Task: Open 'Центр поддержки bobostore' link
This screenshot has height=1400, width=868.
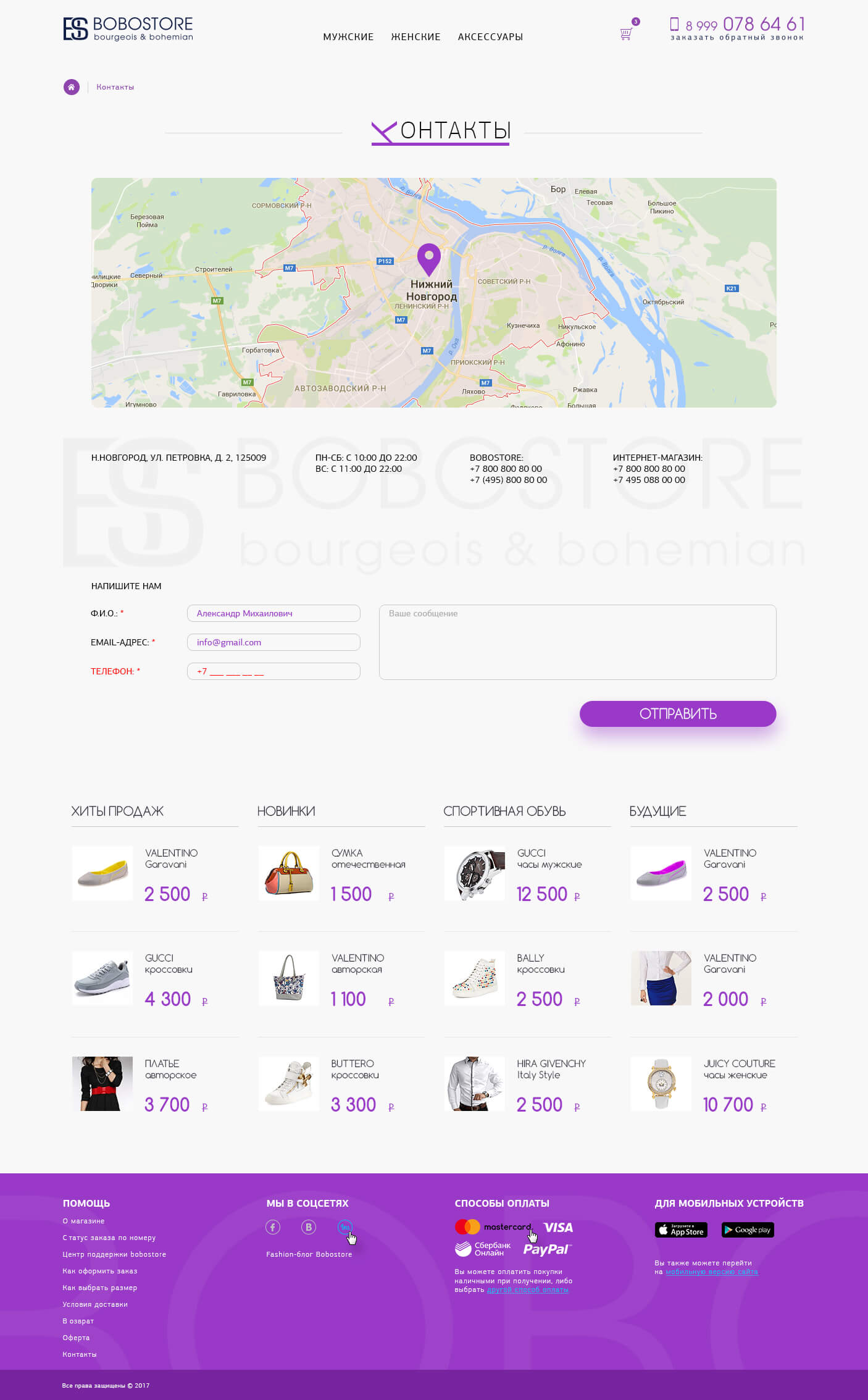Action: click(114, 1254)
